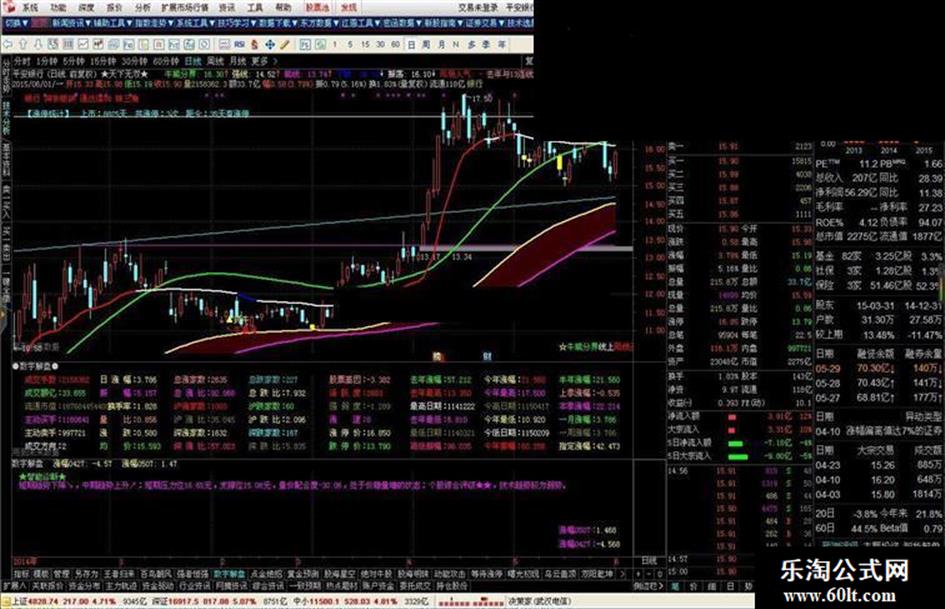Open the 委托成交 bottom tab
945x609 pixels.
(x=415, y=586)
